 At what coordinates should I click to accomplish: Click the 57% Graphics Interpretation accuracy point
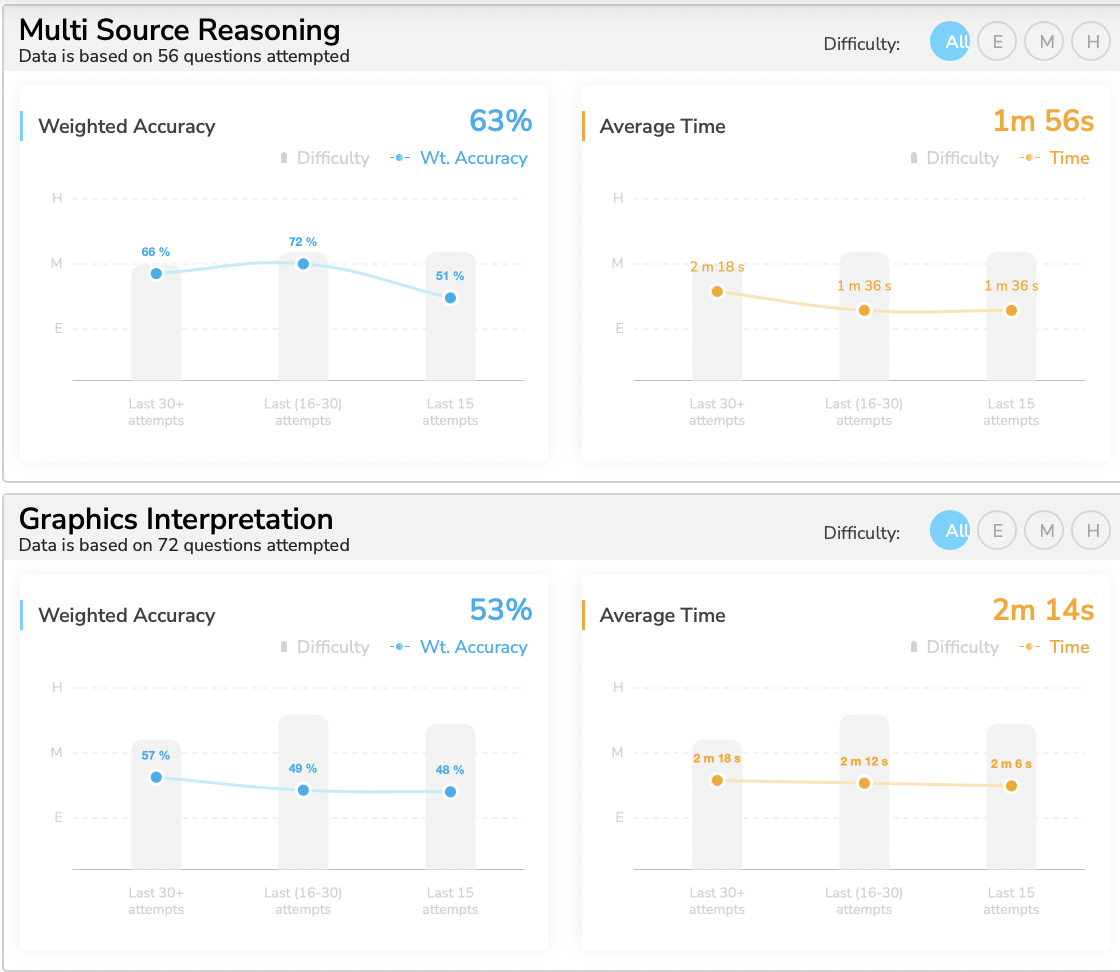(156, 777)
